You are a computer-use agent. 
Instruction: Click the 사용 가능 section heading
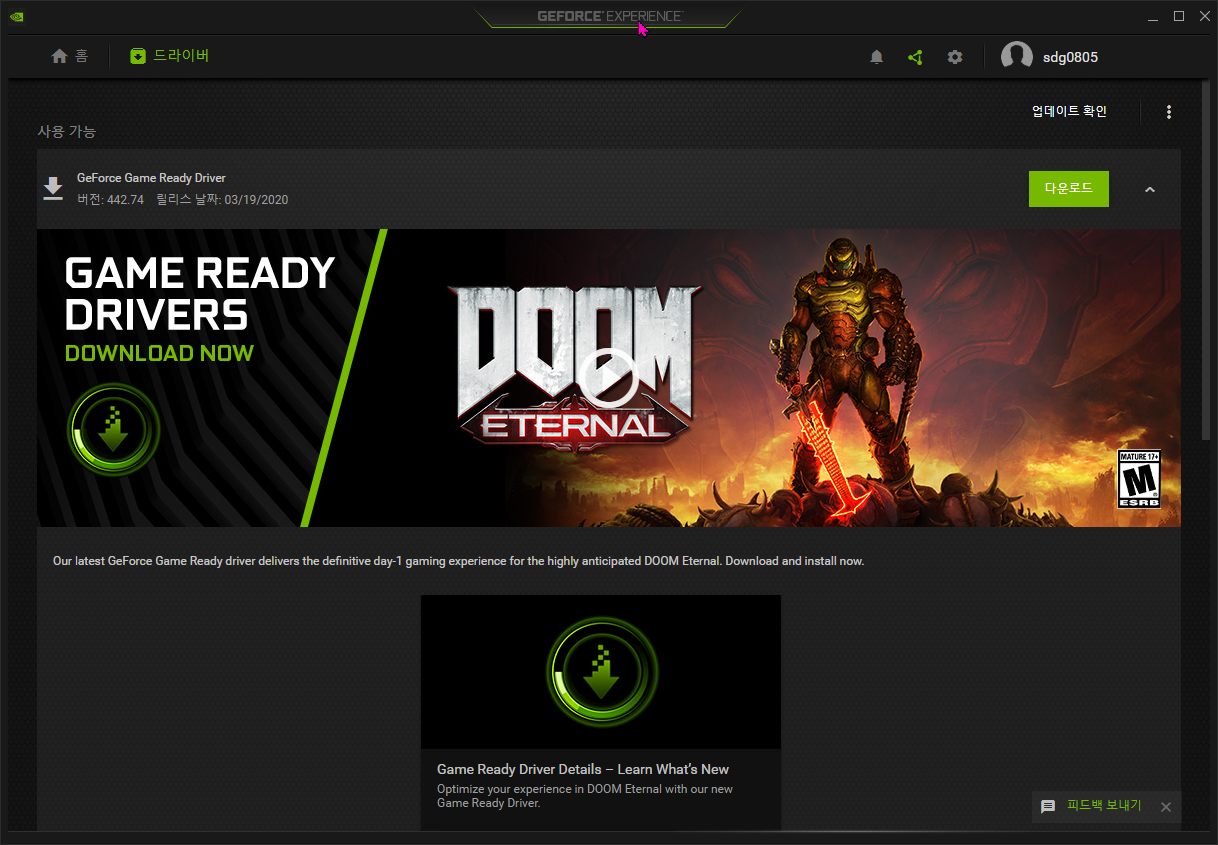(67, 132)
